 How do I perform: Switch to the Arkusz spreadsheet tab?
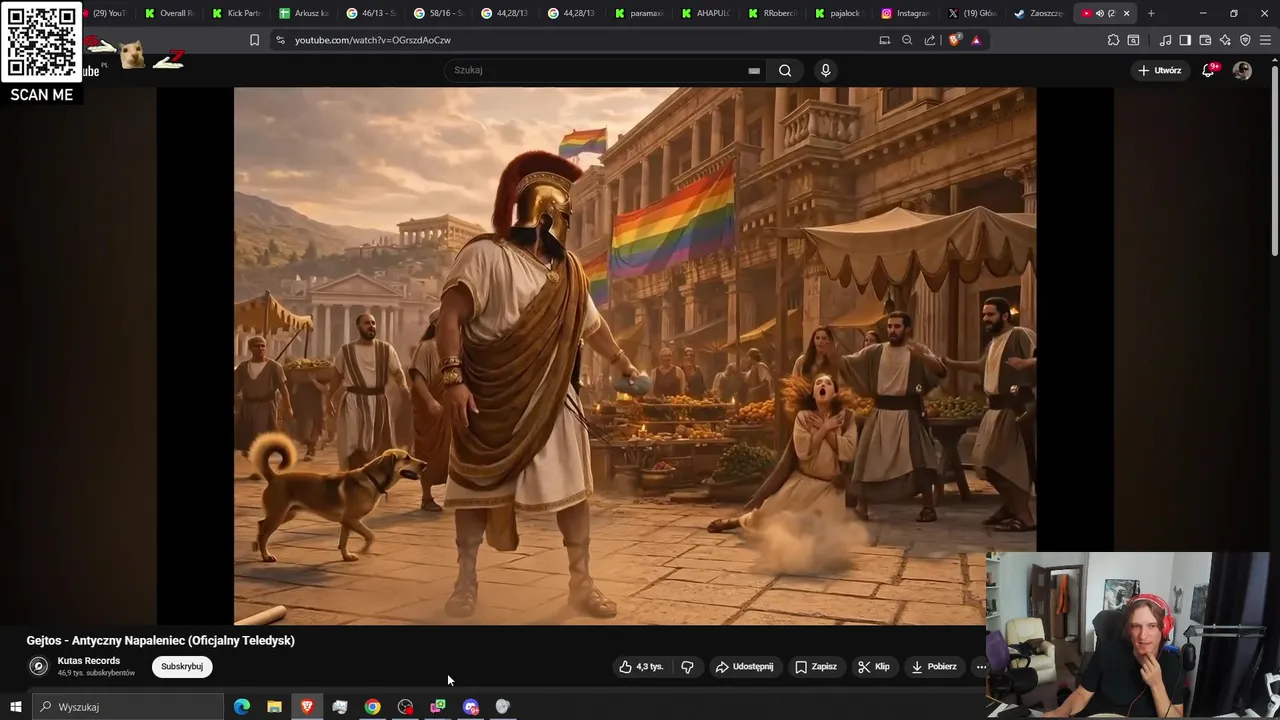point(304,13)
